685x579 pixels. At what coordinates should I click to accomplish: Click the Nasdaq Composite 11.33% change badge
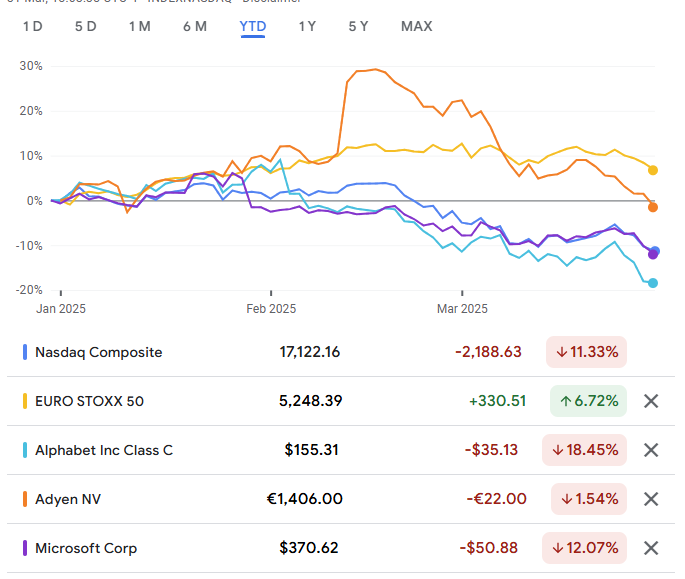tap(586, 352)
